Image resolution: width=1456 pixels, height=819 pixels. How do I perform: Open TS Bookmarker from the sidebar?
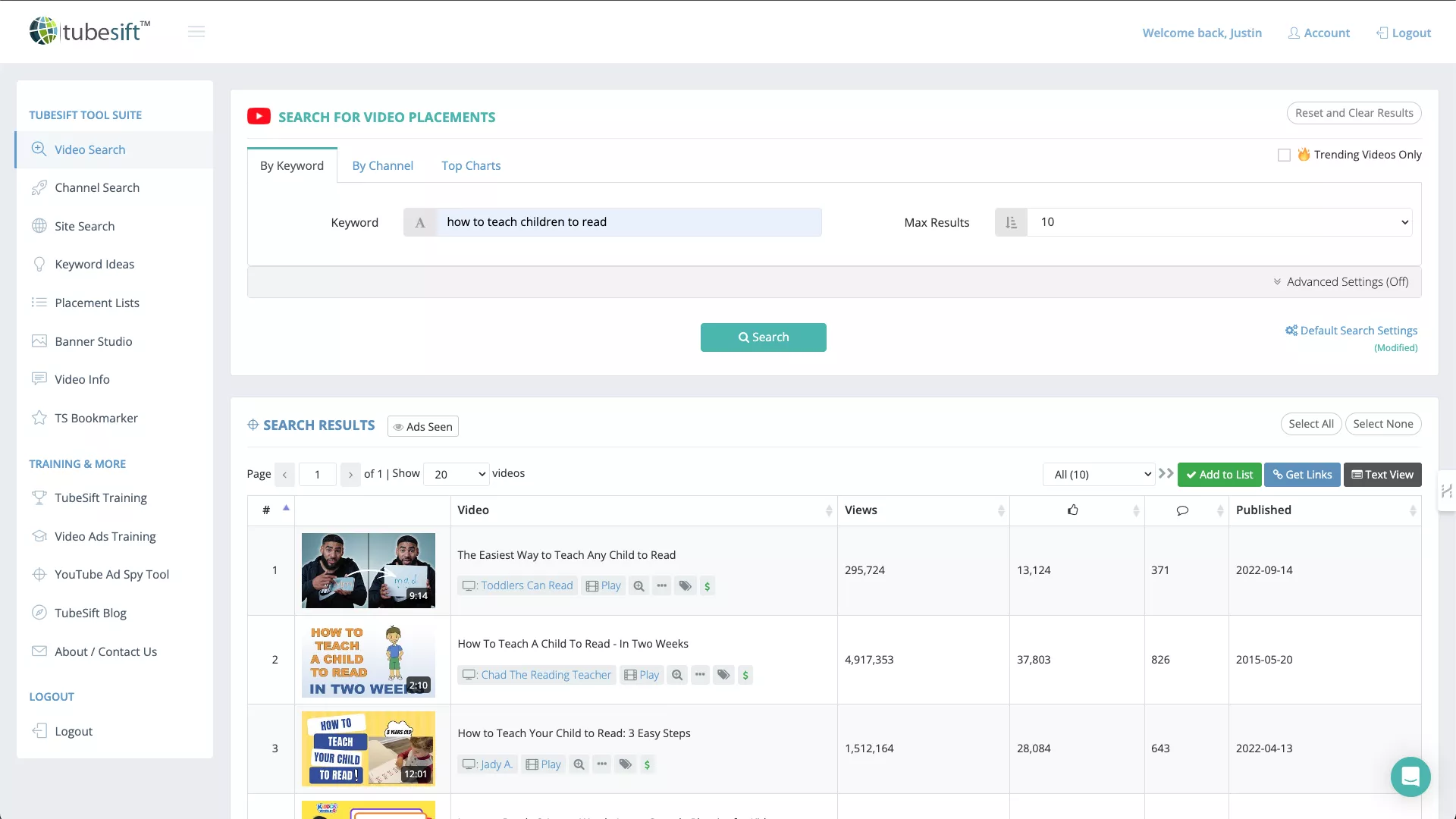coord(96,418)
